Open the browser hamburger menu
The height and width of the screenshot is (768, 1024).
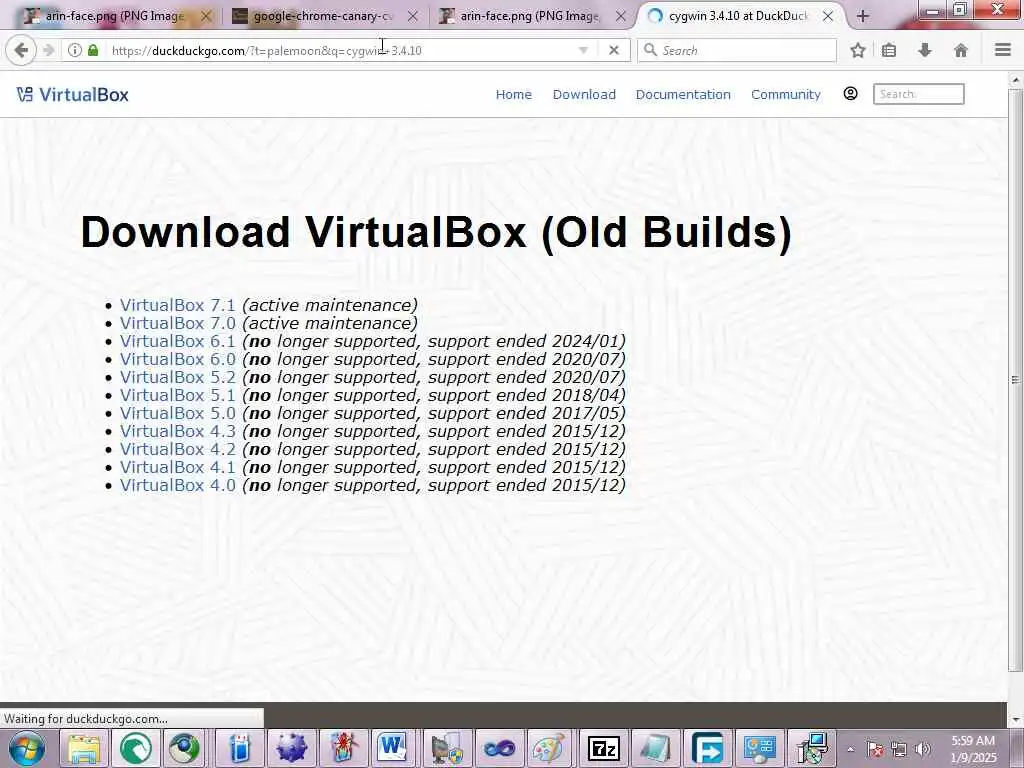pyautogui.click(x=1003, y=50)
